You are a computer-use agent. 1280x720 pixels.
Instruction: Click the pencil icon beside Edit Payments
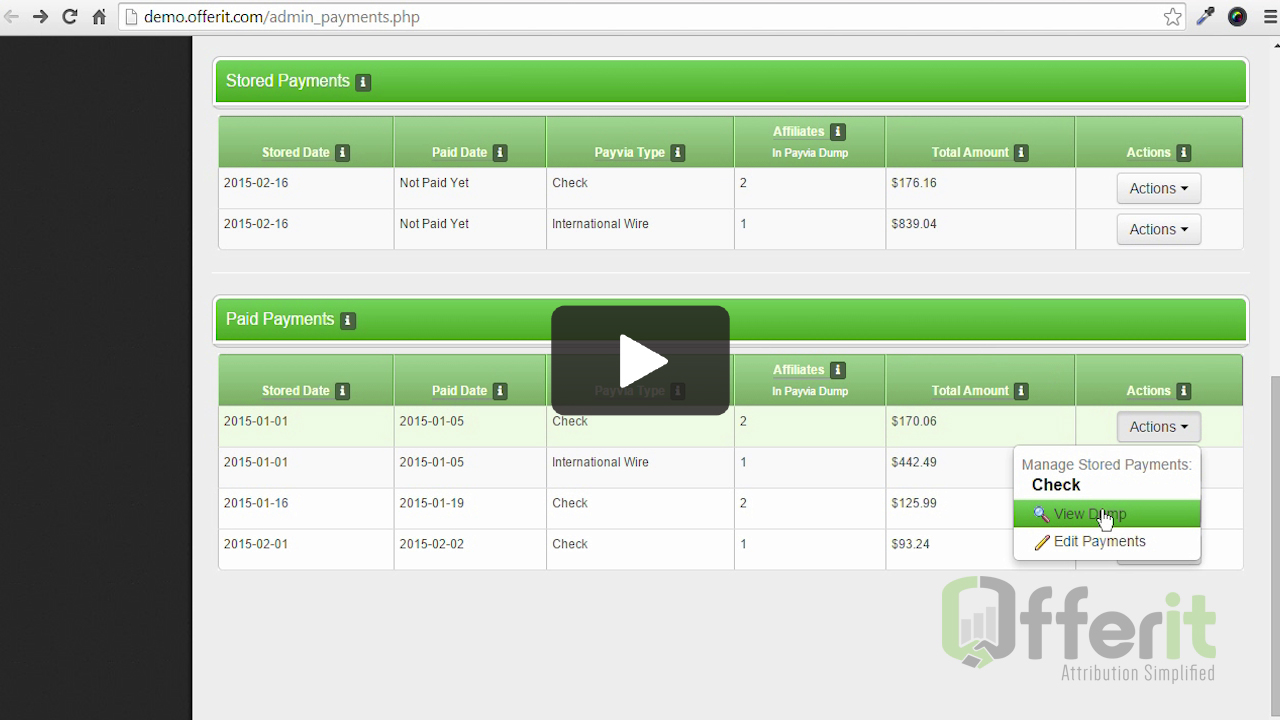1041,541
